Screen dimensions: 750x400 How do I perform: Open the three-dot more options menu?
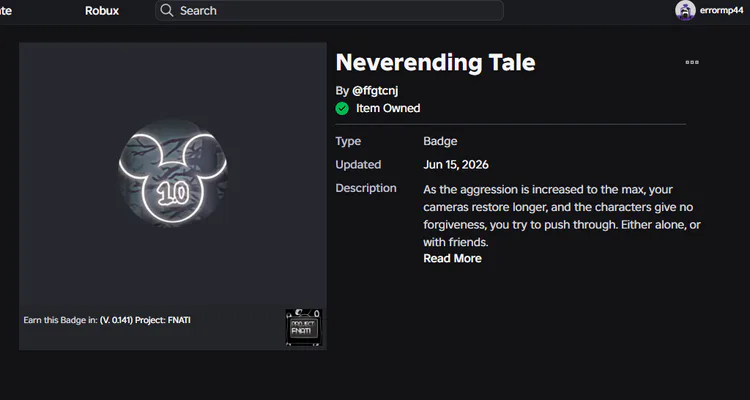(x=692, y=62)
